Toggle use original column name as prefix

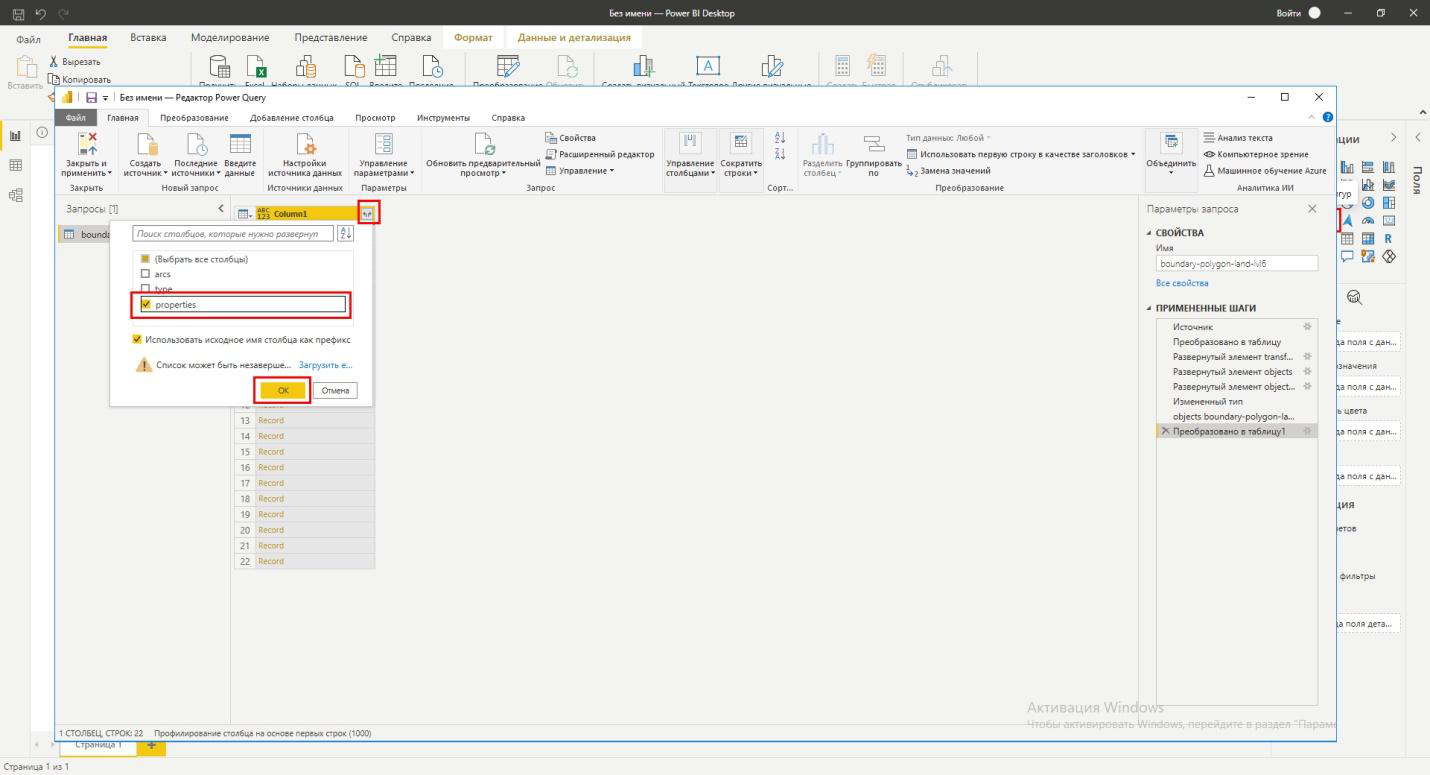[138, 339]
